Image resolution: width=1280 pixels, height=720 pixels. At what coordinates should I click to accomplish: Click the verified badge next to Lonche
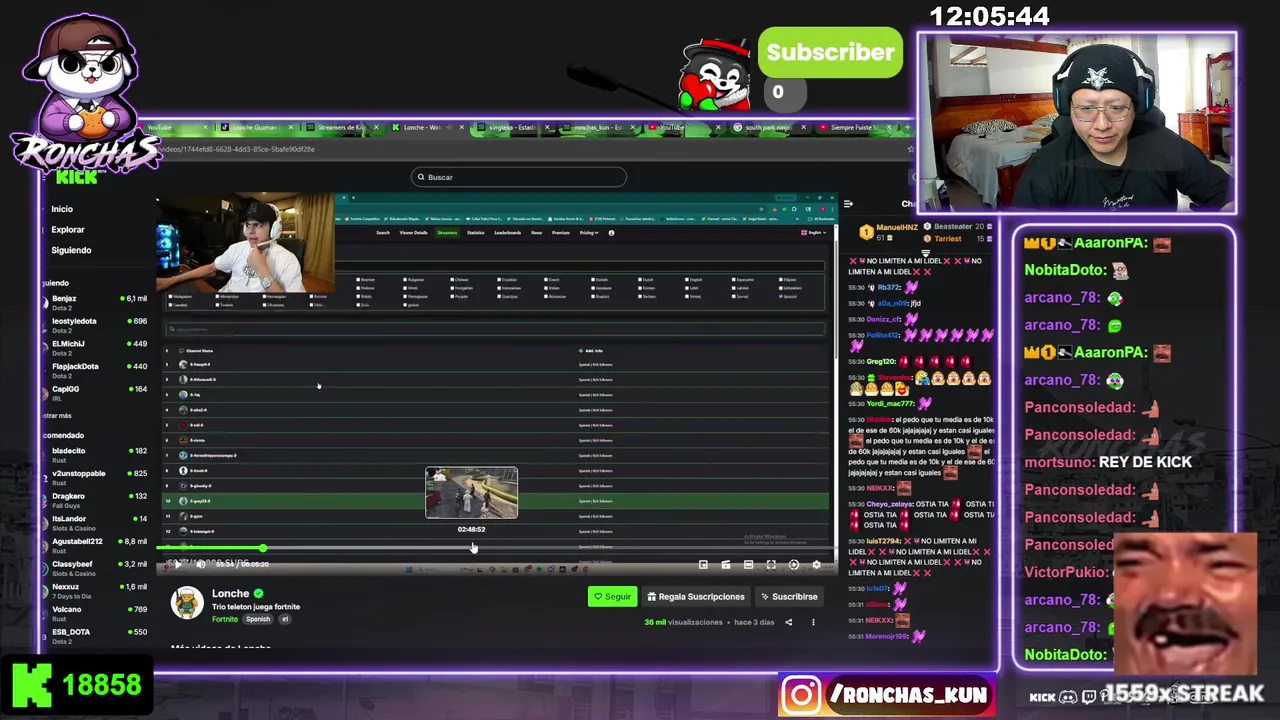point(258,594)
